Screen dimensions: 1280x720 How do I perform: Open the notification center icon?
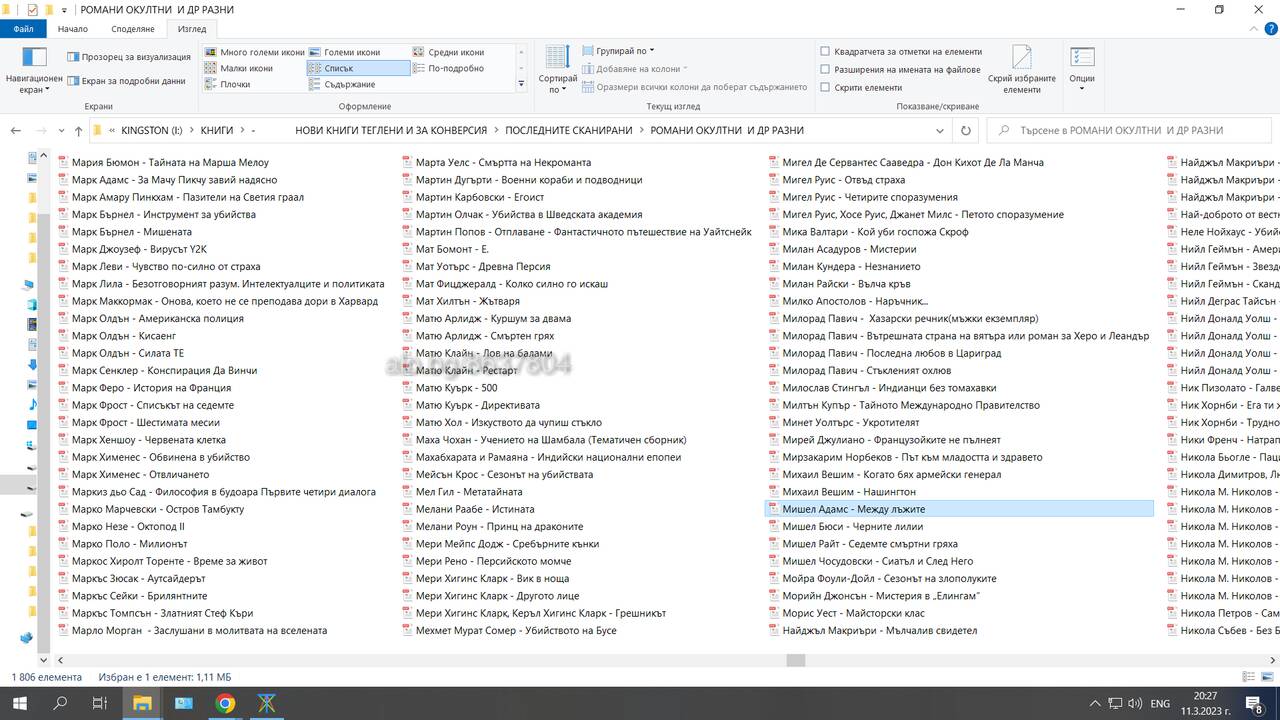tap(1254, 703)
